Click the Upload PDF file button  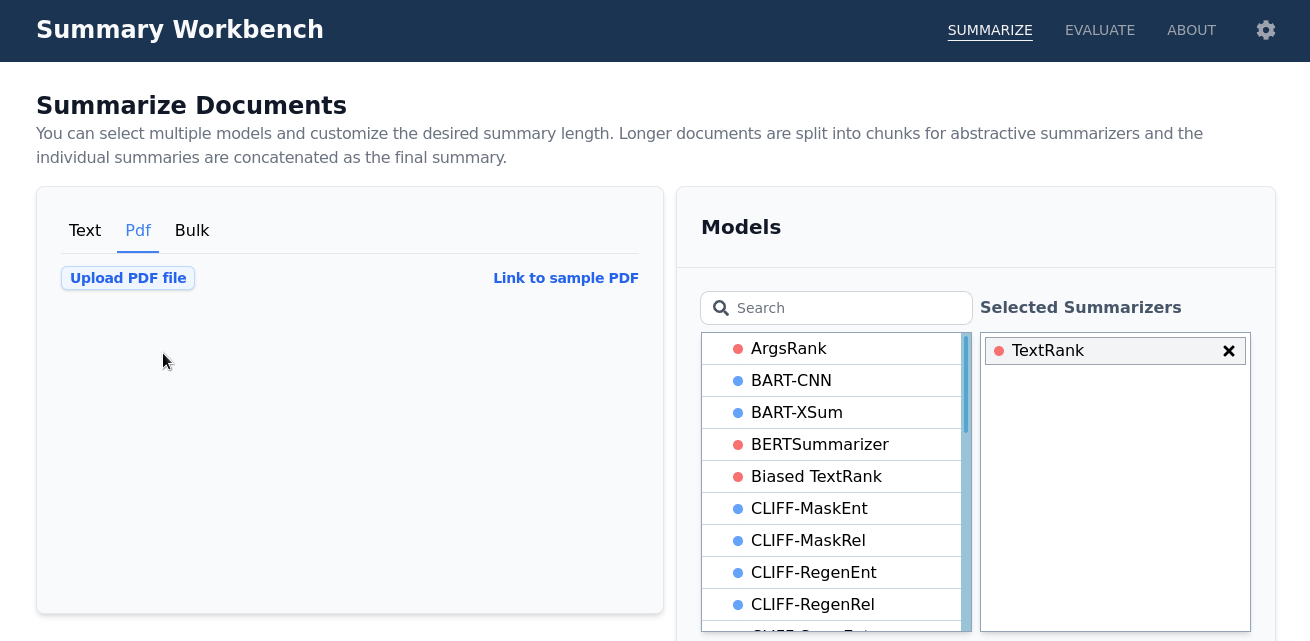128,278
